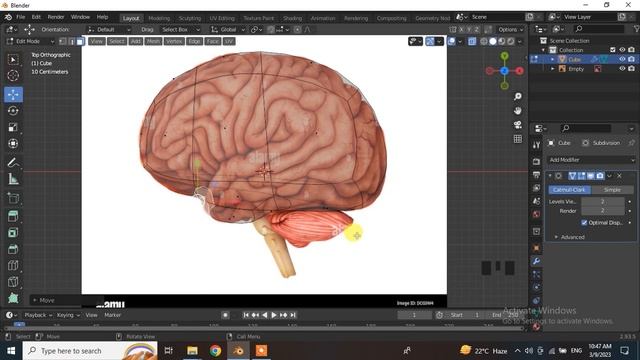Open Playback menu in timeline

pyautogui.click(x=38, y=315)
